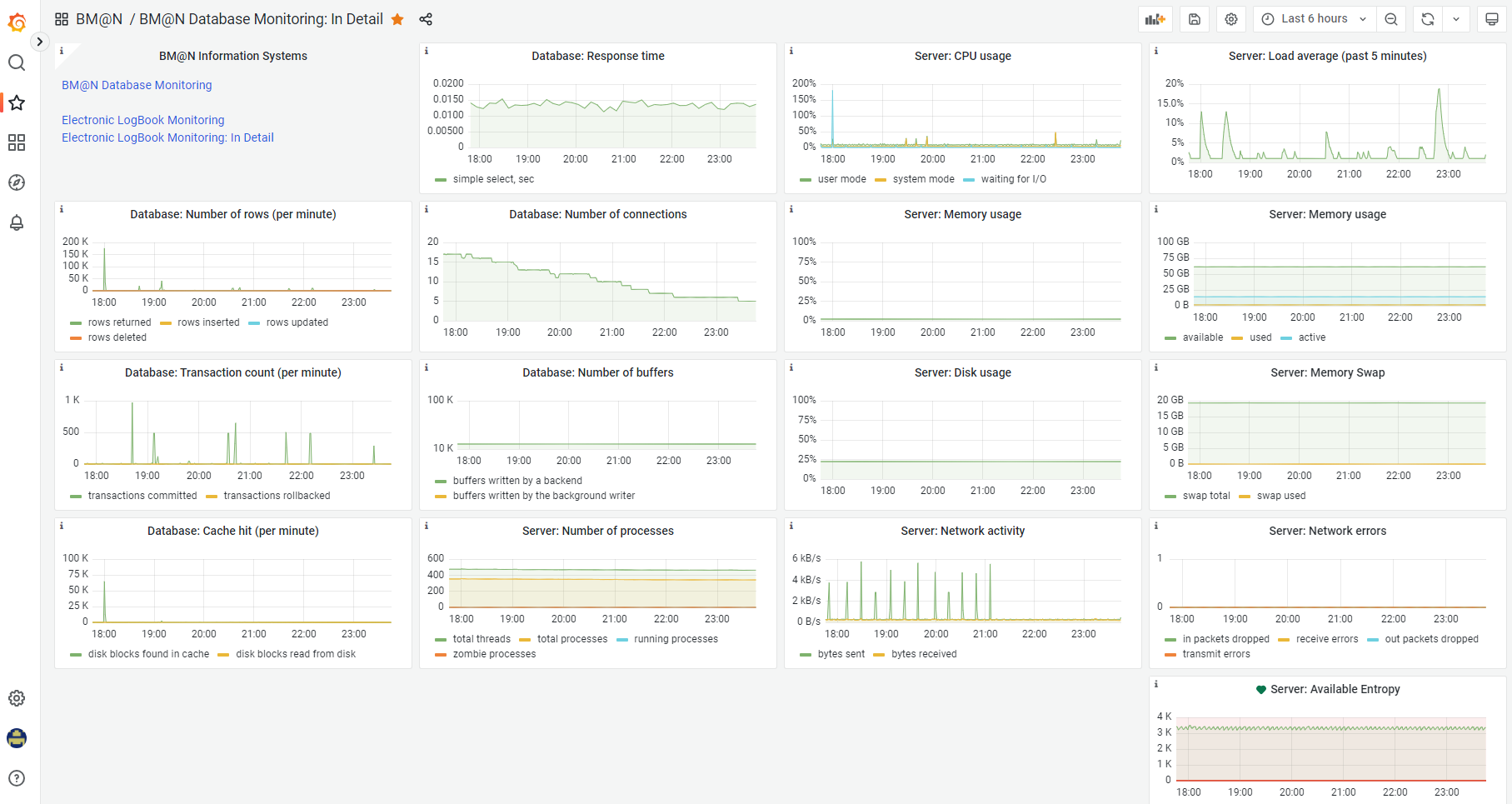
Task: Open the search dashboards icon
Action: (17, 63)
